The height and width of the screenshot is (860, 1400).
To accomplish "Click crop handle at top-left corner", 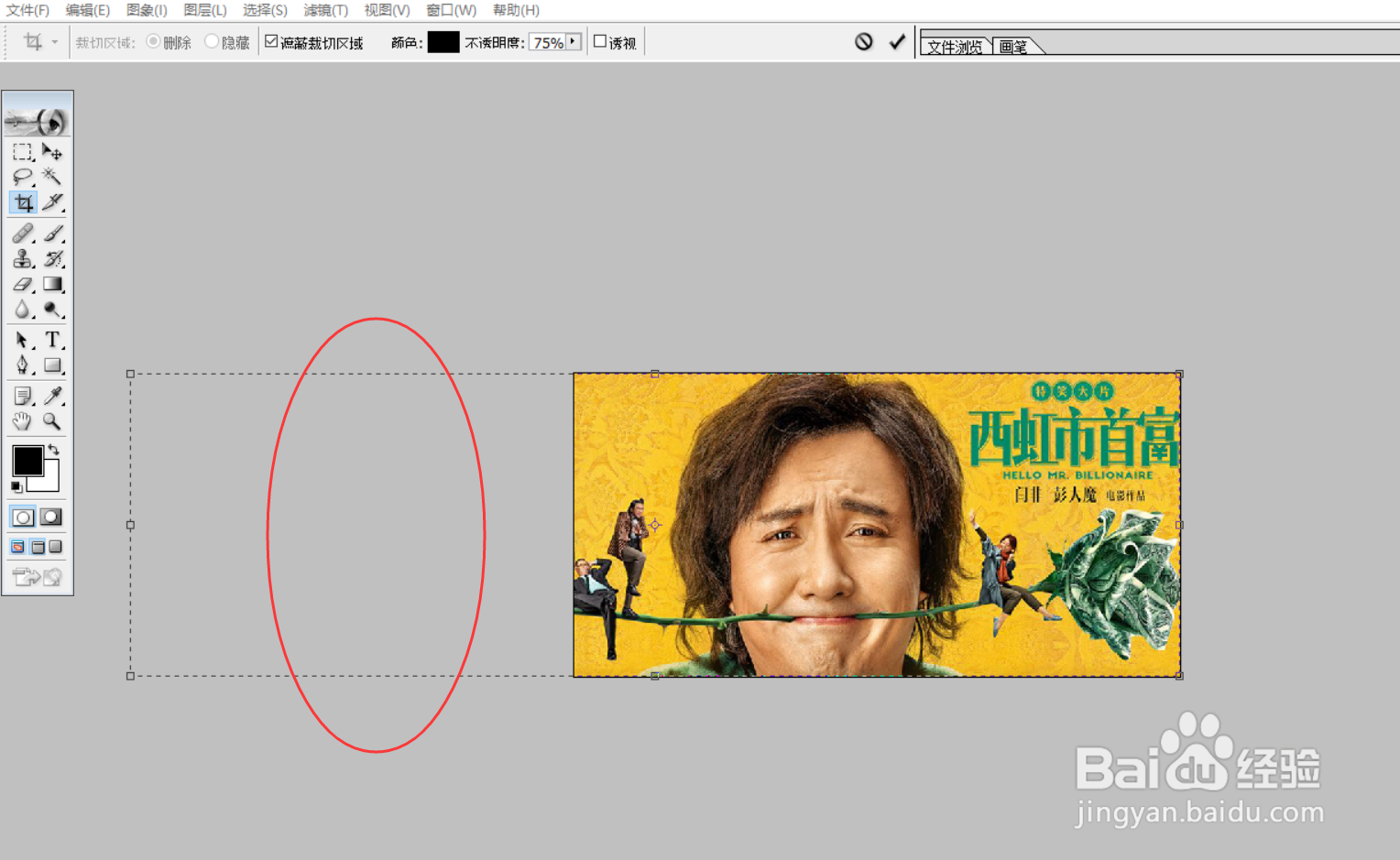I will click(130, 374).
